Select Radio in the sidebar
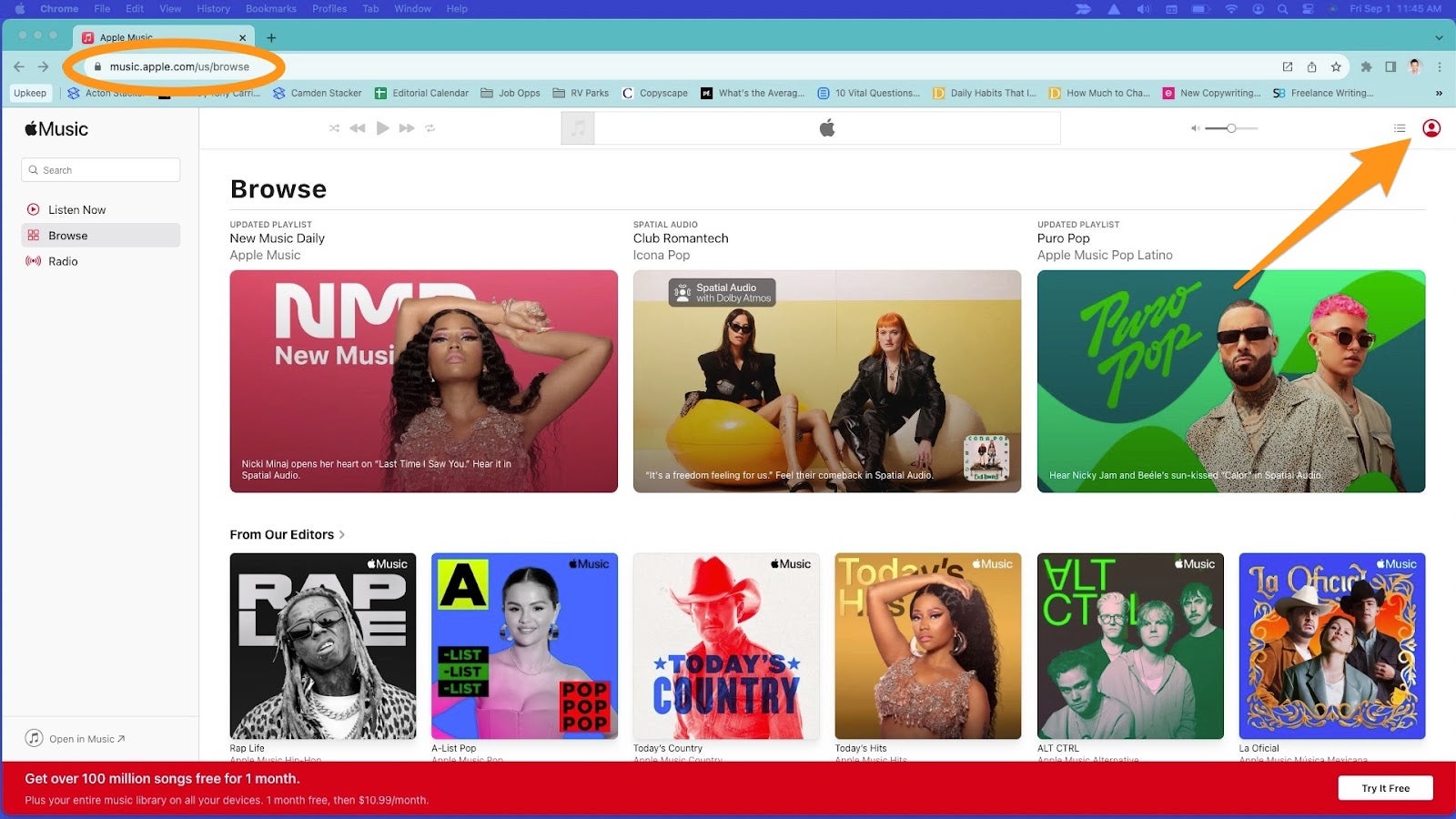Viewport: 1456px width, 819px height. 63,261
